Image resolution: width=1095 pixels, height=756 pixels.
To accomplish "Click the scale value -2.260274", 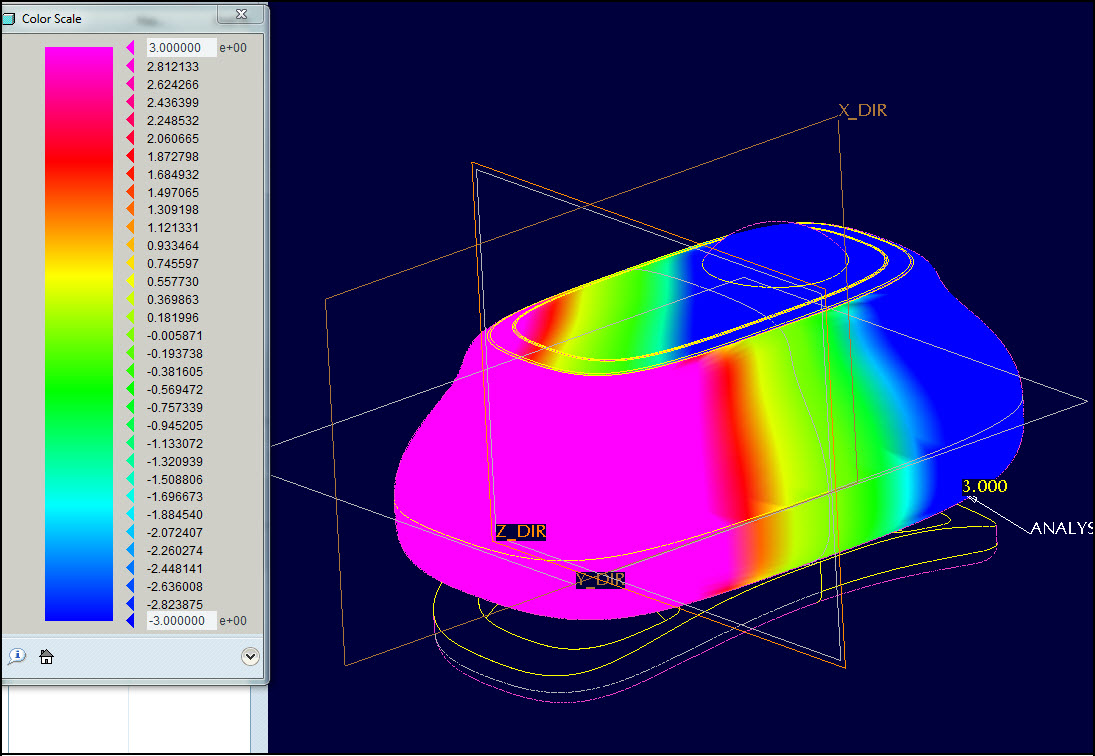I will [175, 550].
